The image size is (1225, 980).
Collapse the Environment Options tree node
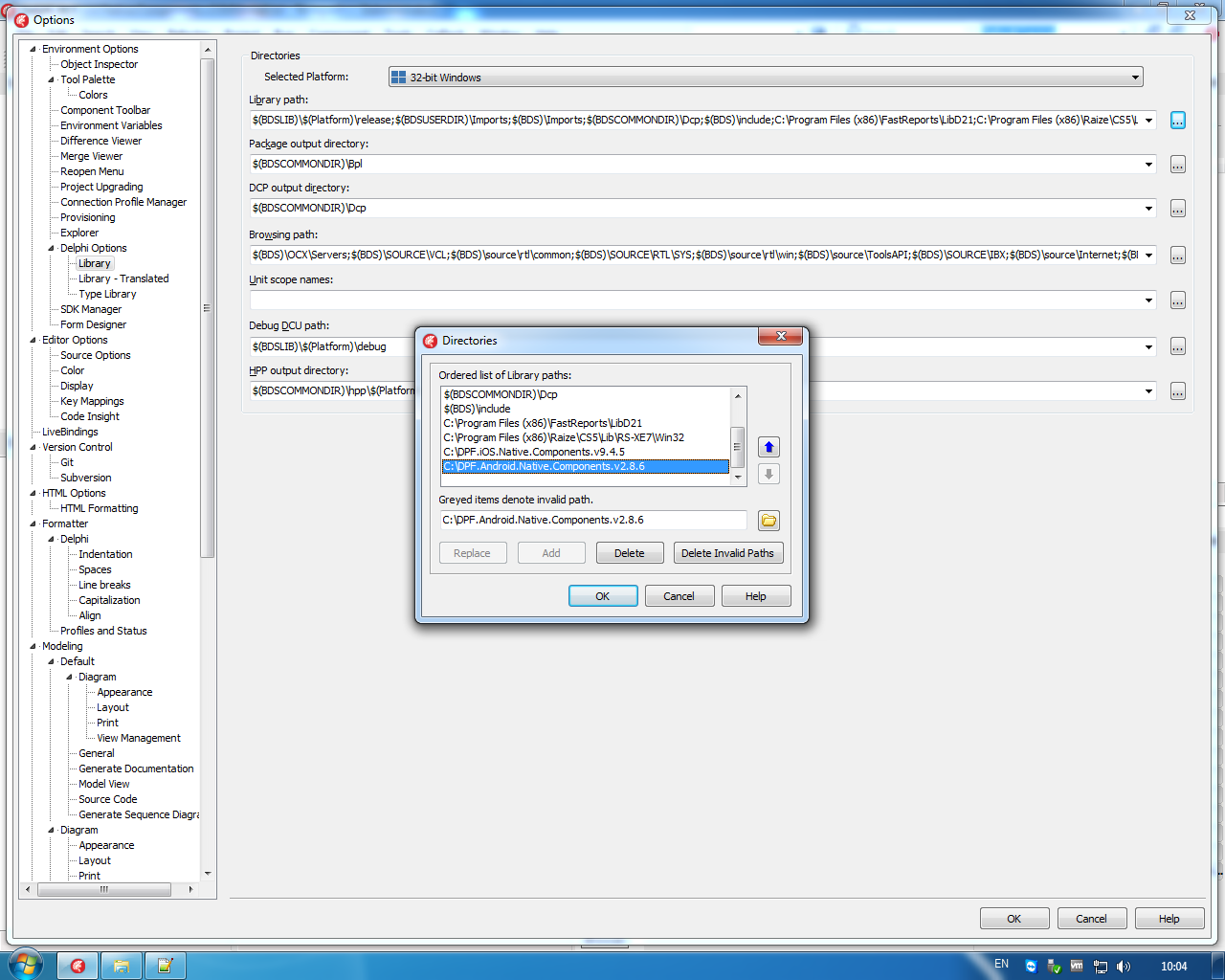33,49
